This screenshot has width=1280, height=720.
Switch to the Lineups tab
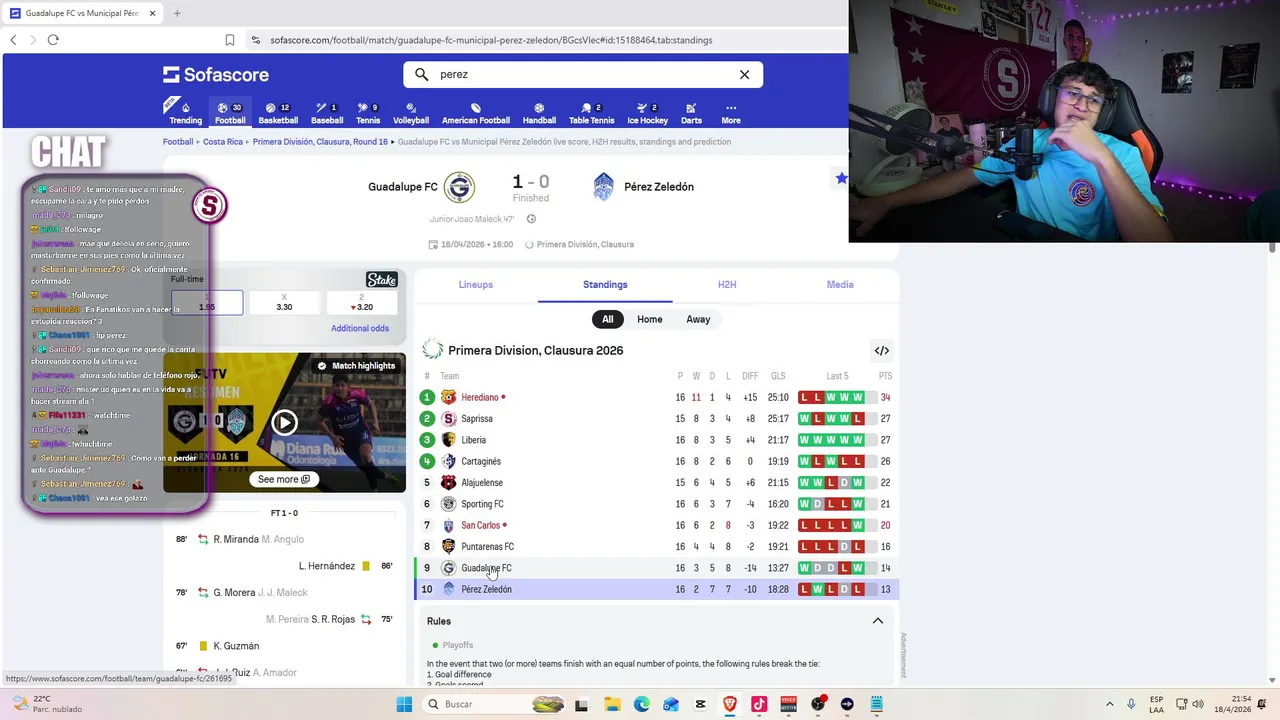click(476, 284)
